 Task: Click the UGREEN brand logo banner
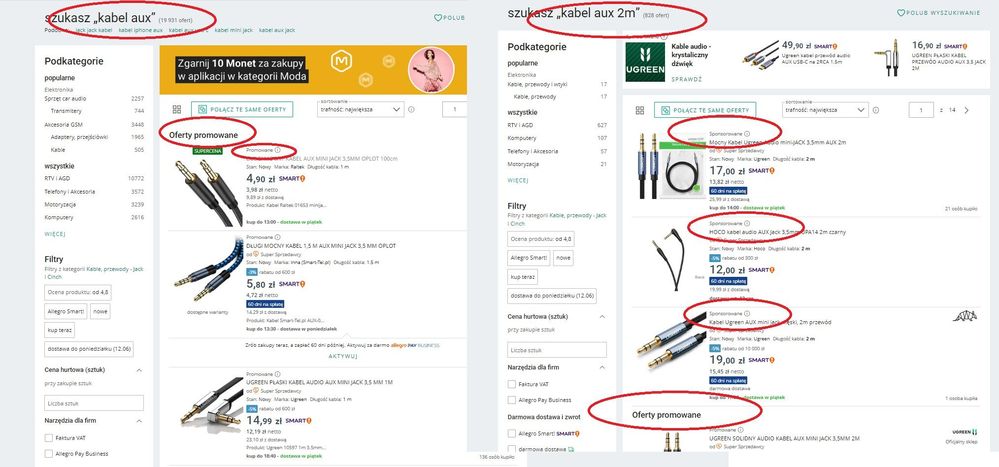coord(645,62)
